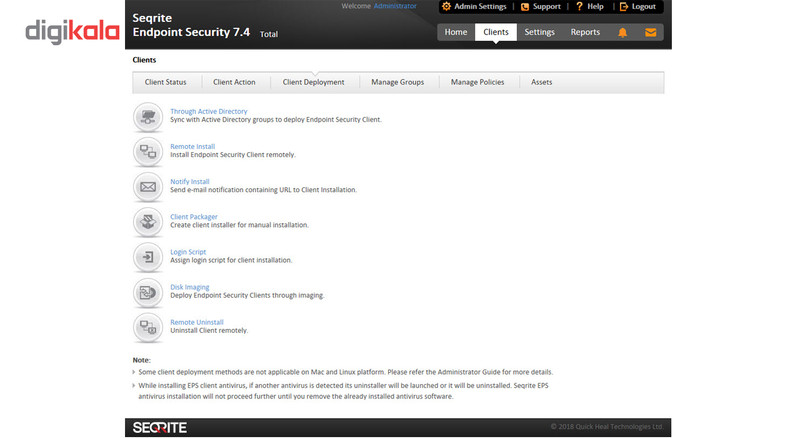This screenshot has width=800, height=438.
Task: Click the Remote Uninstall round icon
Action: tap(148, 327)
